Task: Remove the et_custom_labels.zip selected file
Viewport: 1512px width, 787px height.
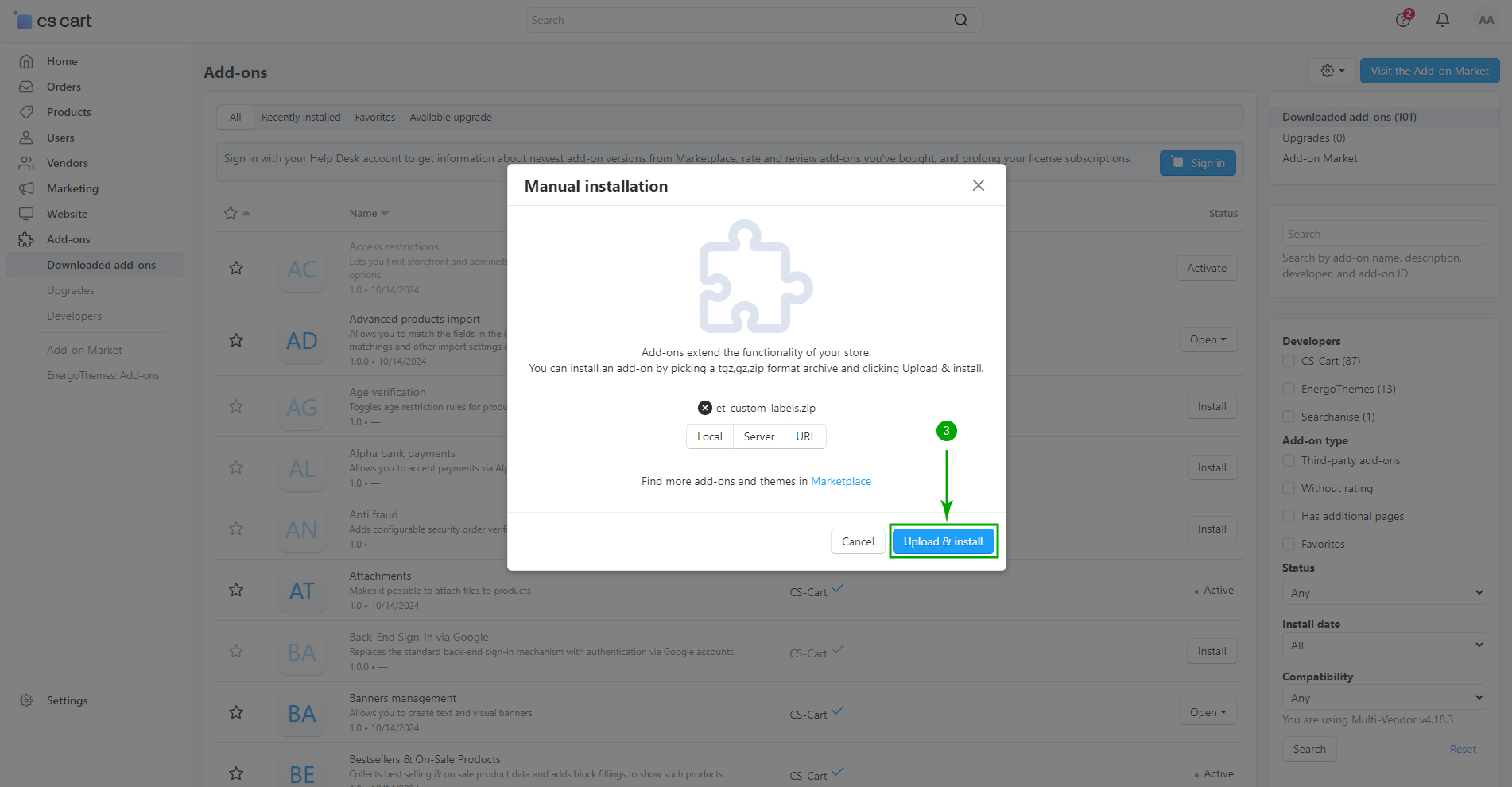Action: [704, 408]
